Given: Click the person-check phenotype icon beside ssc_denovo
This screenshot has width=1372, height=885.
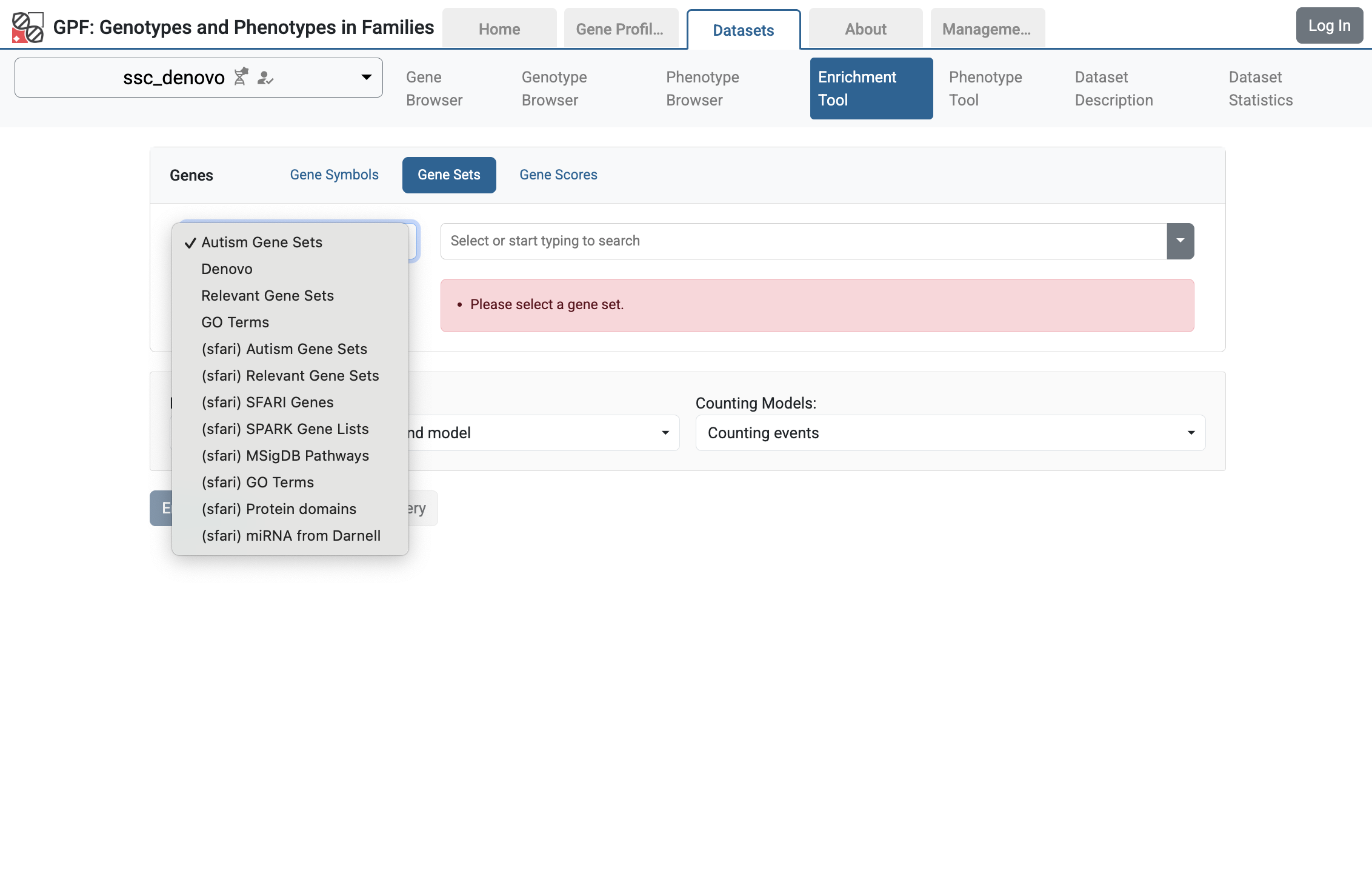Looking at the screenshot, I should click(x=265, y=78).
